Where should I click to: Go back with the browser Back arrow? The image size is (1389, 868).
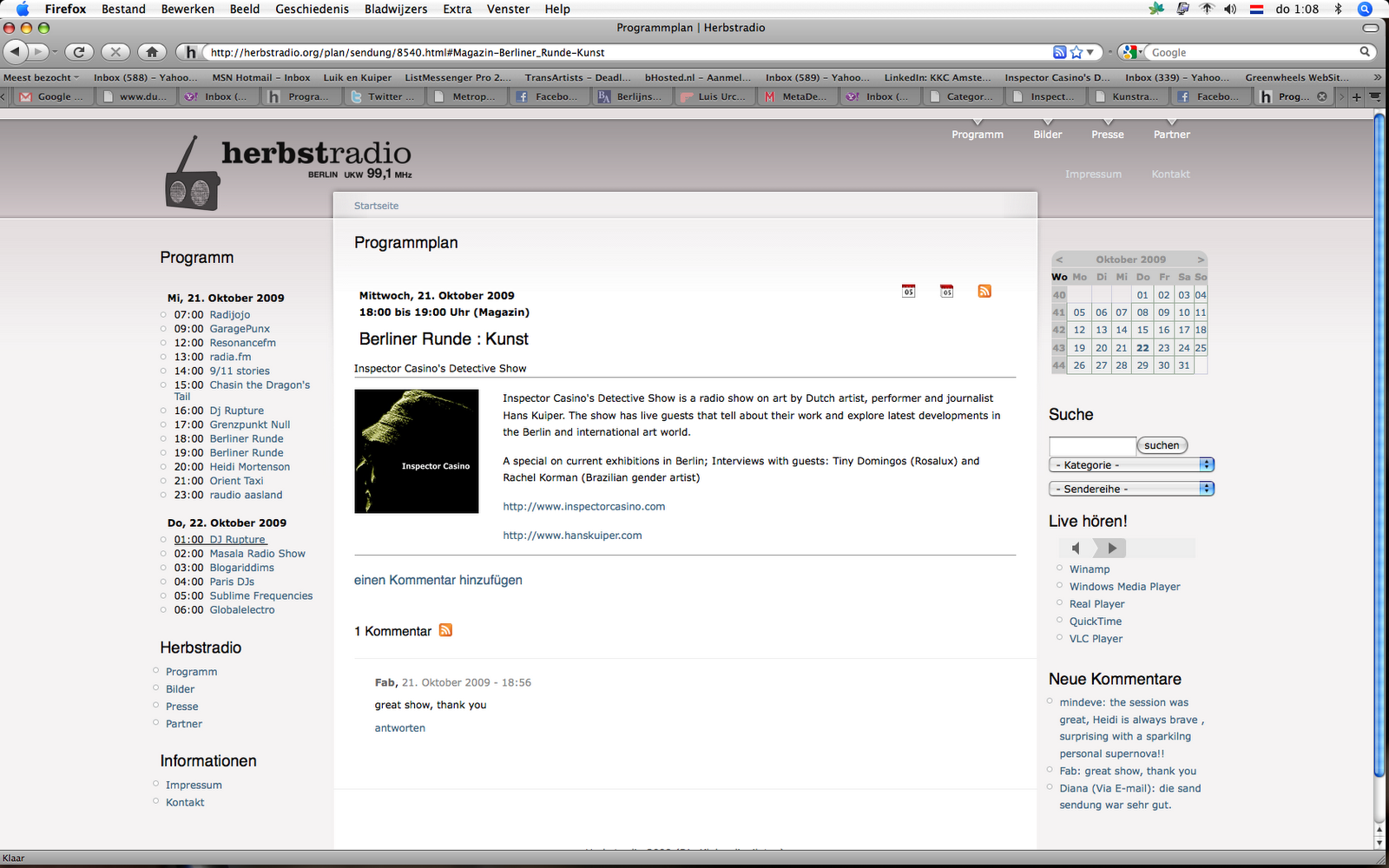pyautogui.click(x=16, y=52)
